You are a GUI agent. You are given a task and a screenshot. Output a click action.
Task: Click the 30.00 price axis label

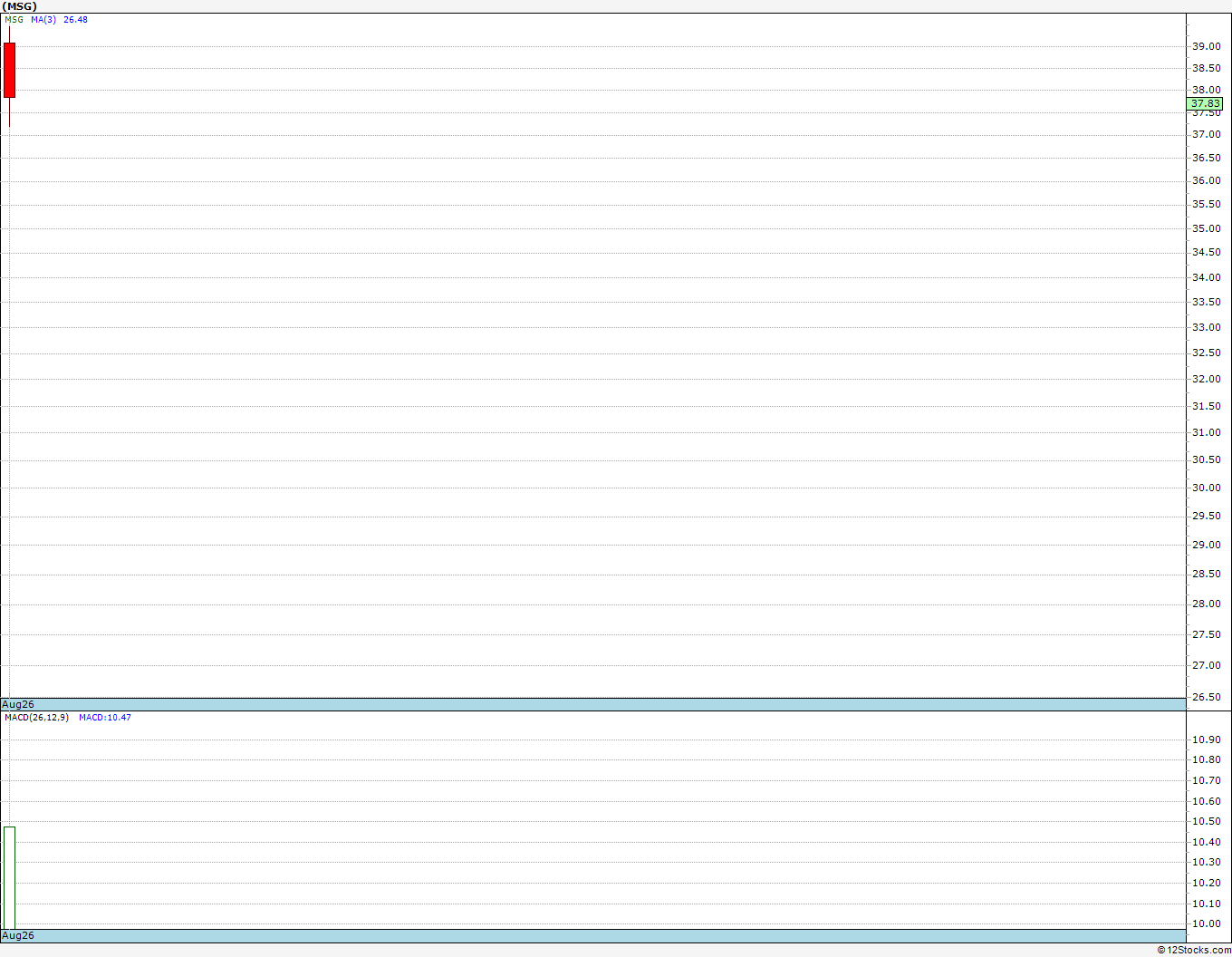pos(1206,488)
